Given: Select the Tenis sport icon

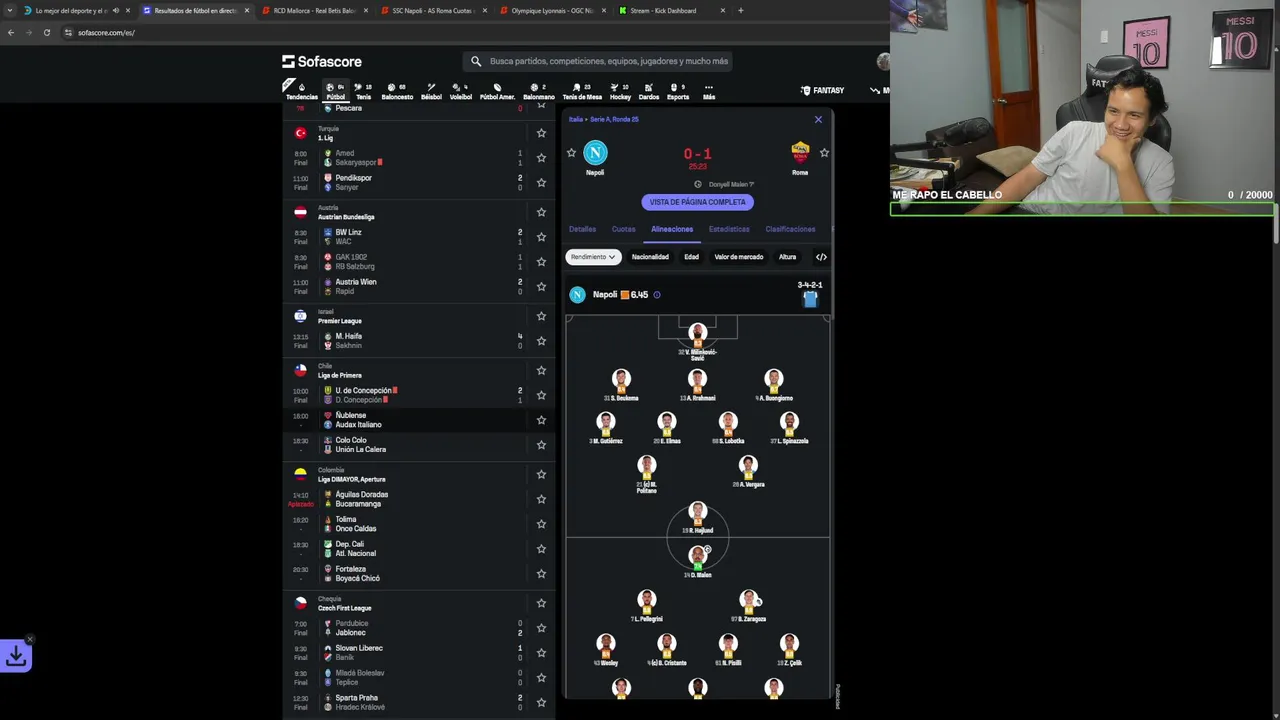Looking at the screenshot, I should [364, 91].
